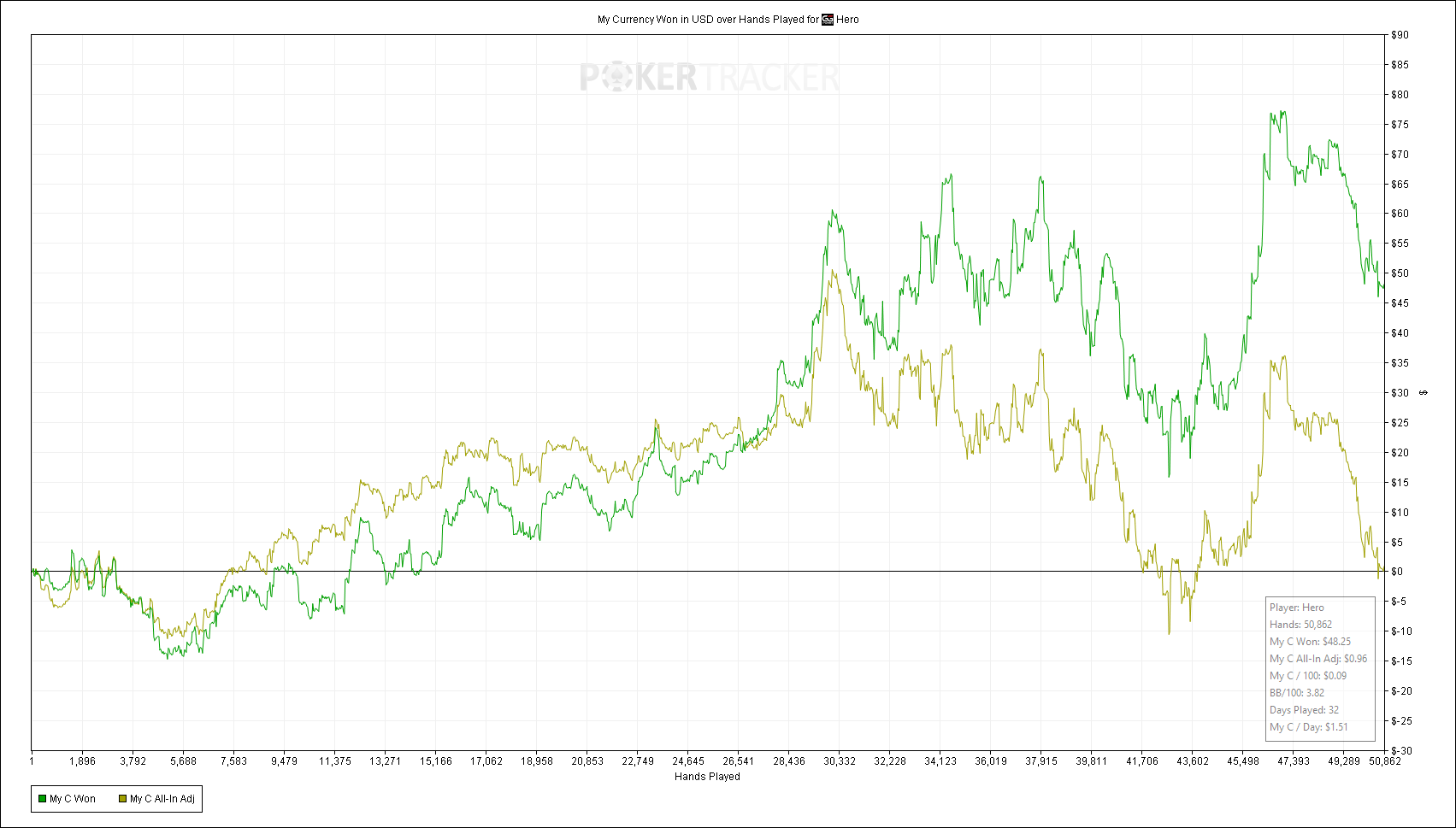This screenshot has height=828, width=1456.
Task: Click the "$-15" y-axis label
Action: point(1401,661)
